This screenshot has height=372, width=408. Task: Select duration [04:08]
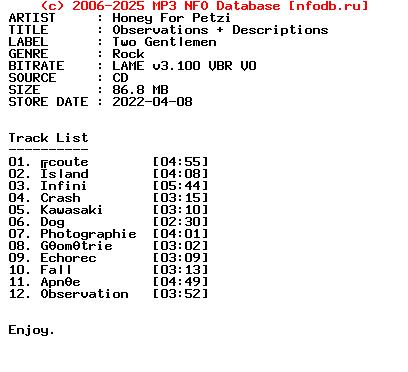click(x=180, y=174)
